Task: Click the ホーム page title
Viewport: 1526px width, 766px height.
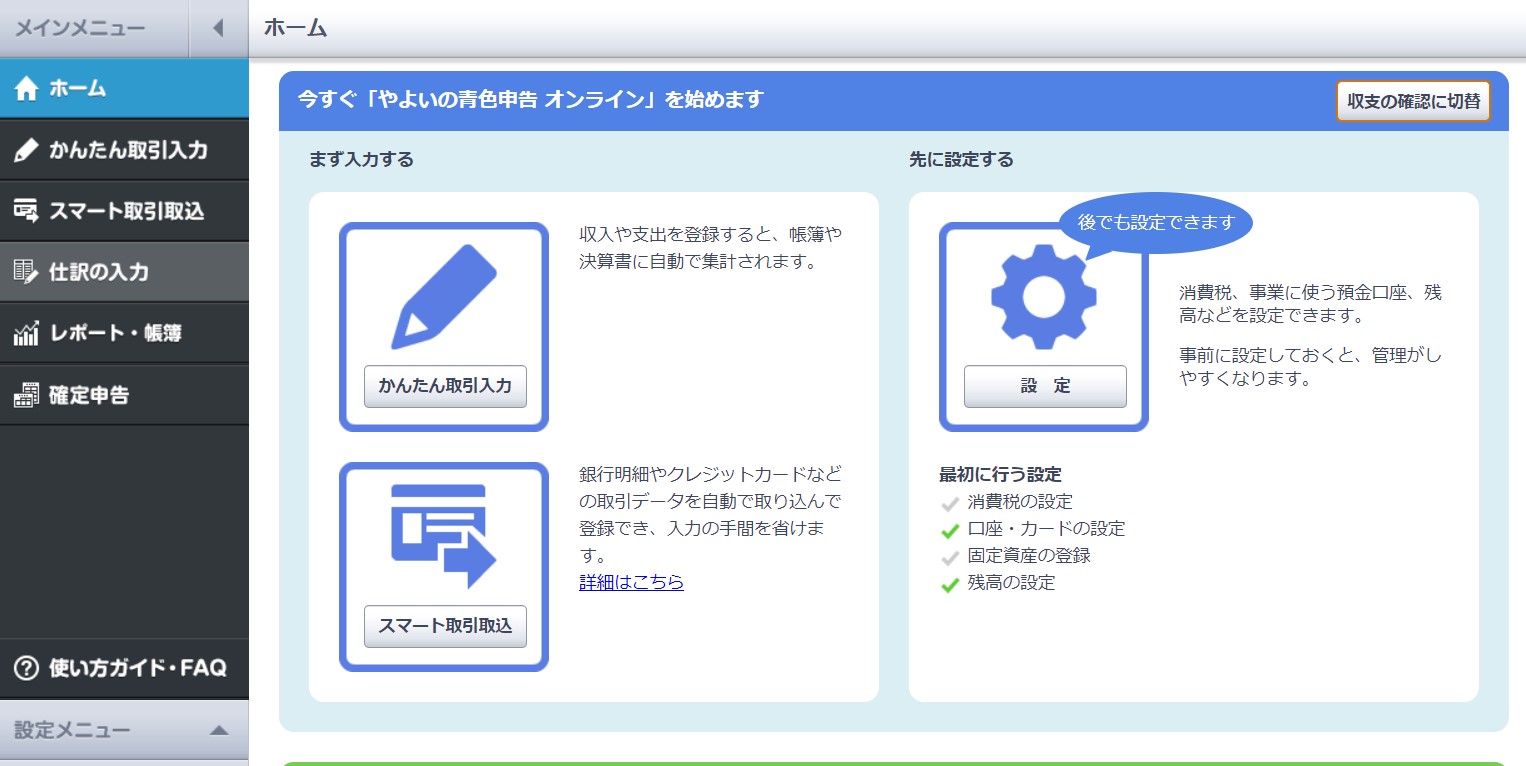Action: [x=296, y=28]
